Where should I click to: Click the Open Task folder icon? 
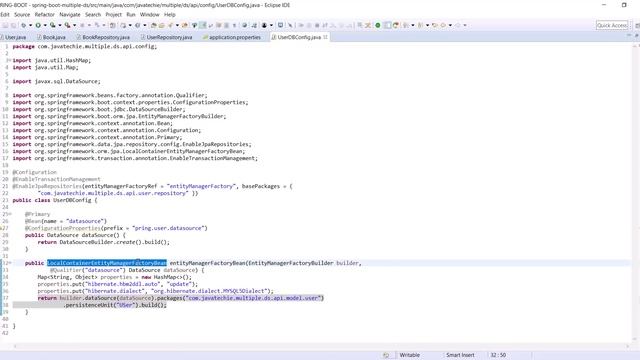click(161, 25)
